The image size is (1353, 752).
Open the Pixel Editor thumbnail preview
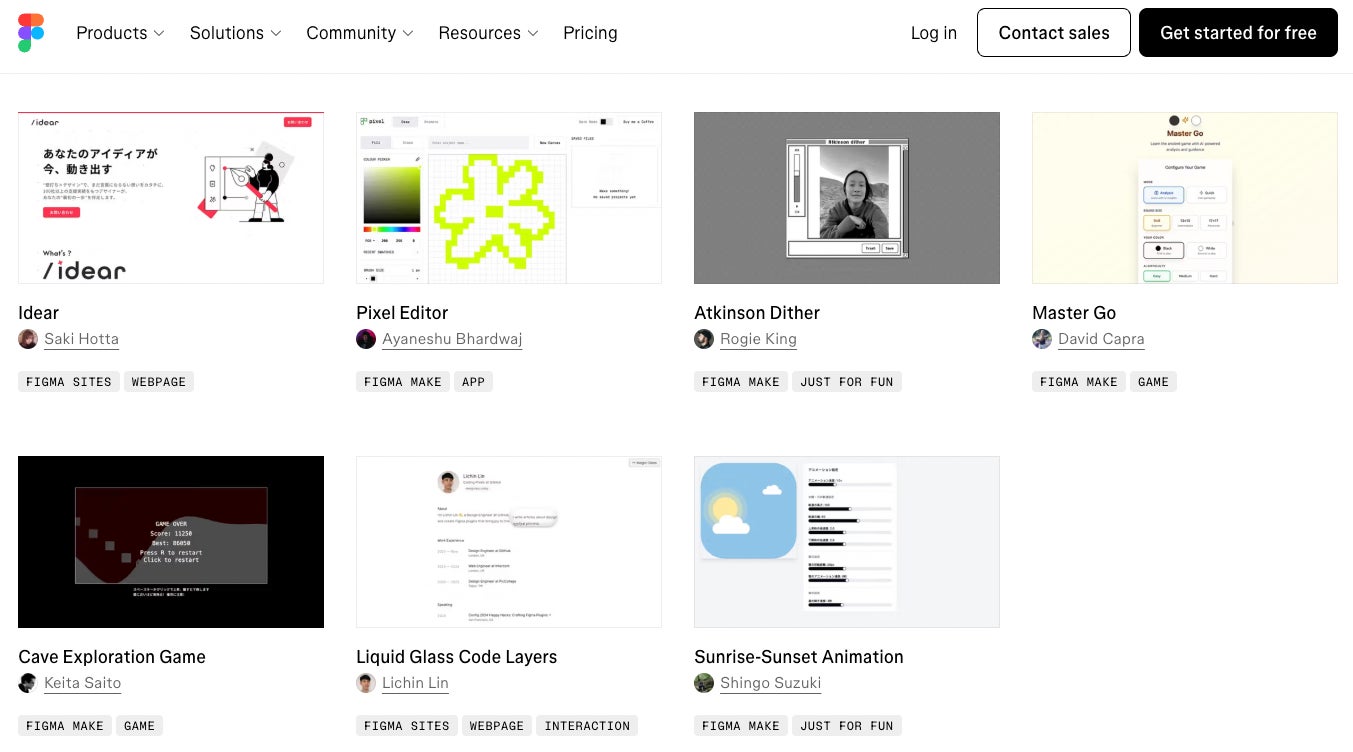click(509, 198)
